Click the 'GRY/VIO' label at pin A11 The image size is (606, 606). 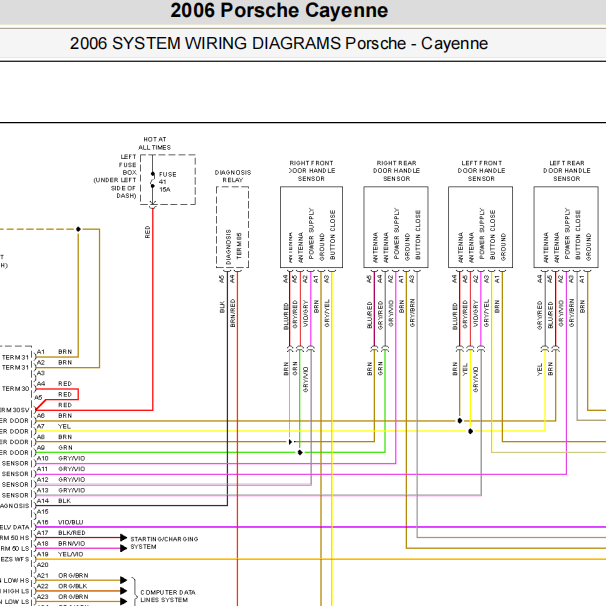click(71, 469)
